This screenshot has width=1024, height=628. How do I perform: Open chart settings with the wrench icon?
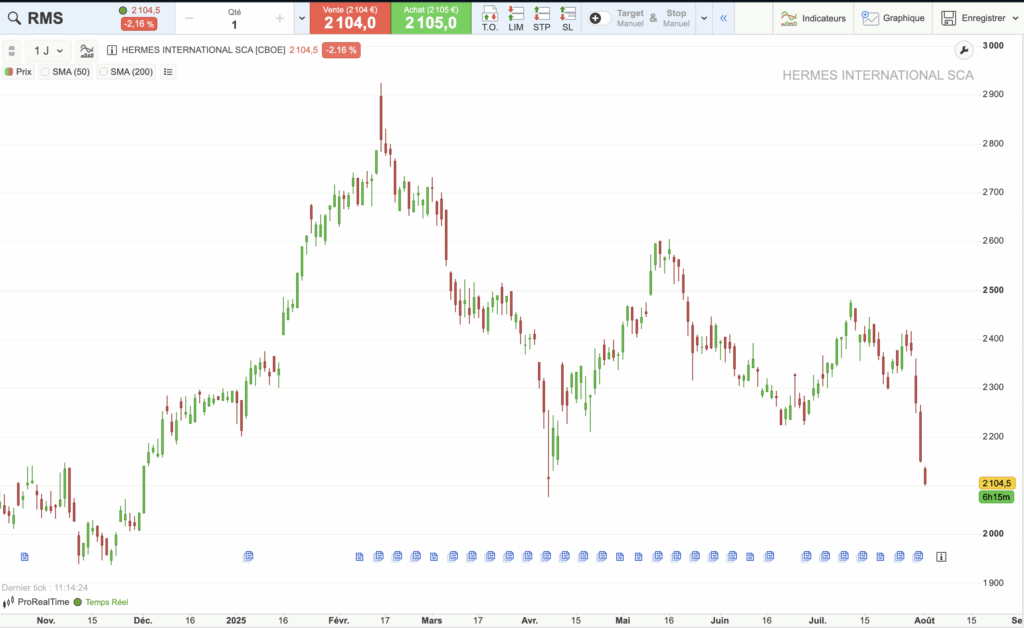pyautogui.click(x=964, y=50)
